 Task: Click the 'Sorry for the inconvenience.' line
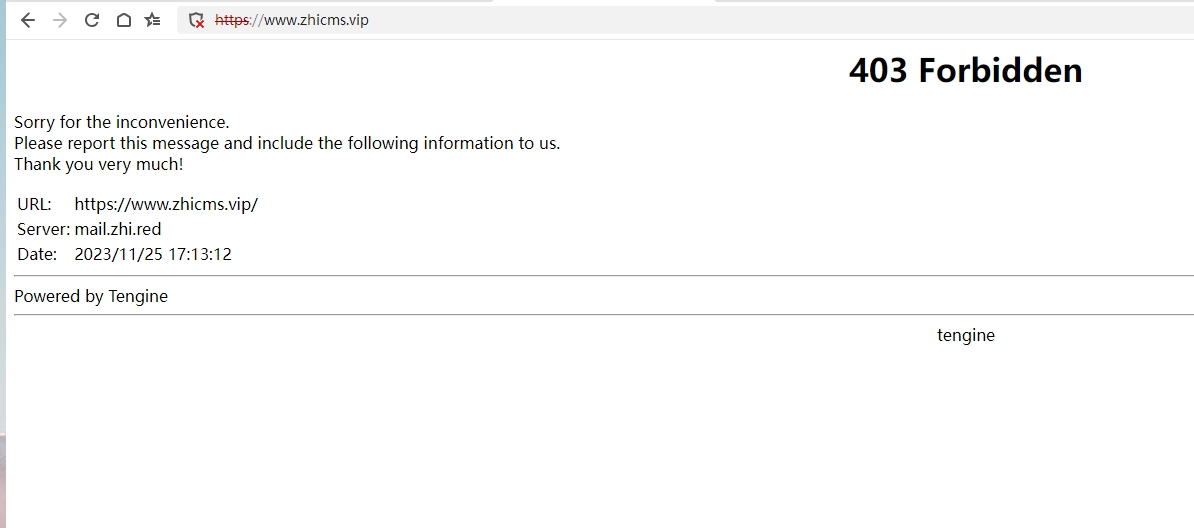click(x=122, y=122)
